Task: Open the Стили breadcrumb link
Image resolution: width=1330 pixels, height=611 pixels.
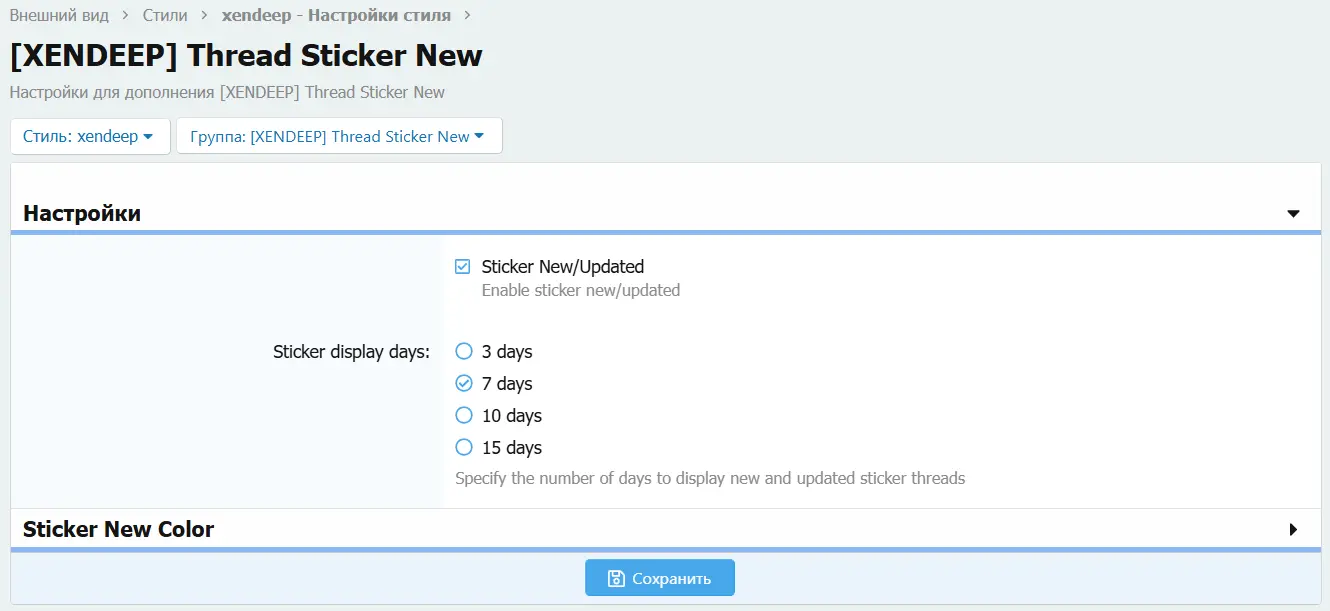Action: pos(164,16)
